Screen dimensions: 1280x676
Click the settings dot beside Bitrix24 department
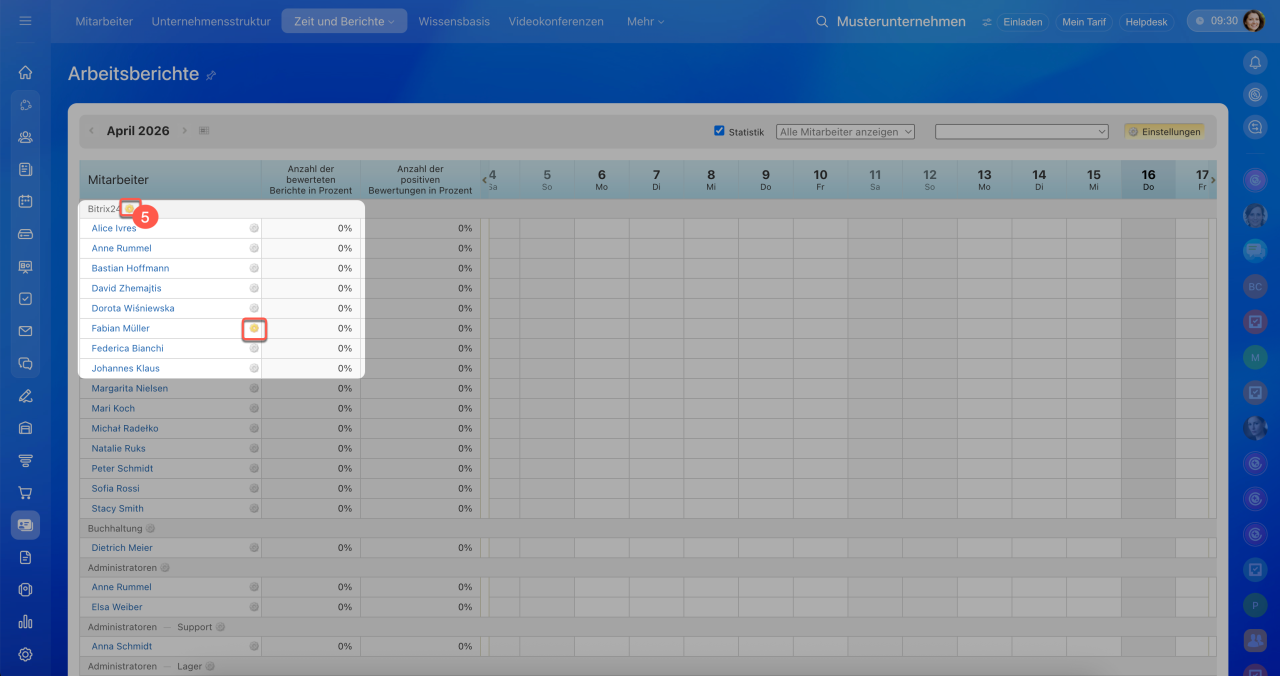(x=129, y=209)
